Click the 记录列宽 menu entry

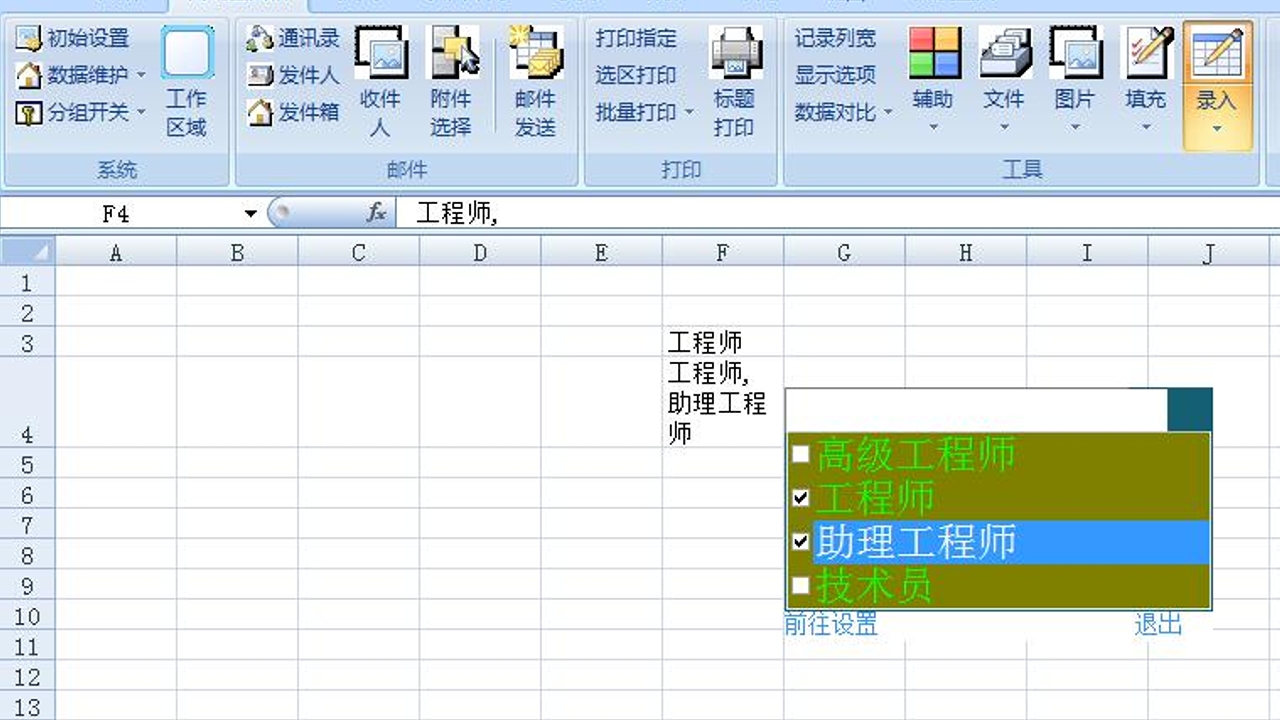[x=838, y=38]
